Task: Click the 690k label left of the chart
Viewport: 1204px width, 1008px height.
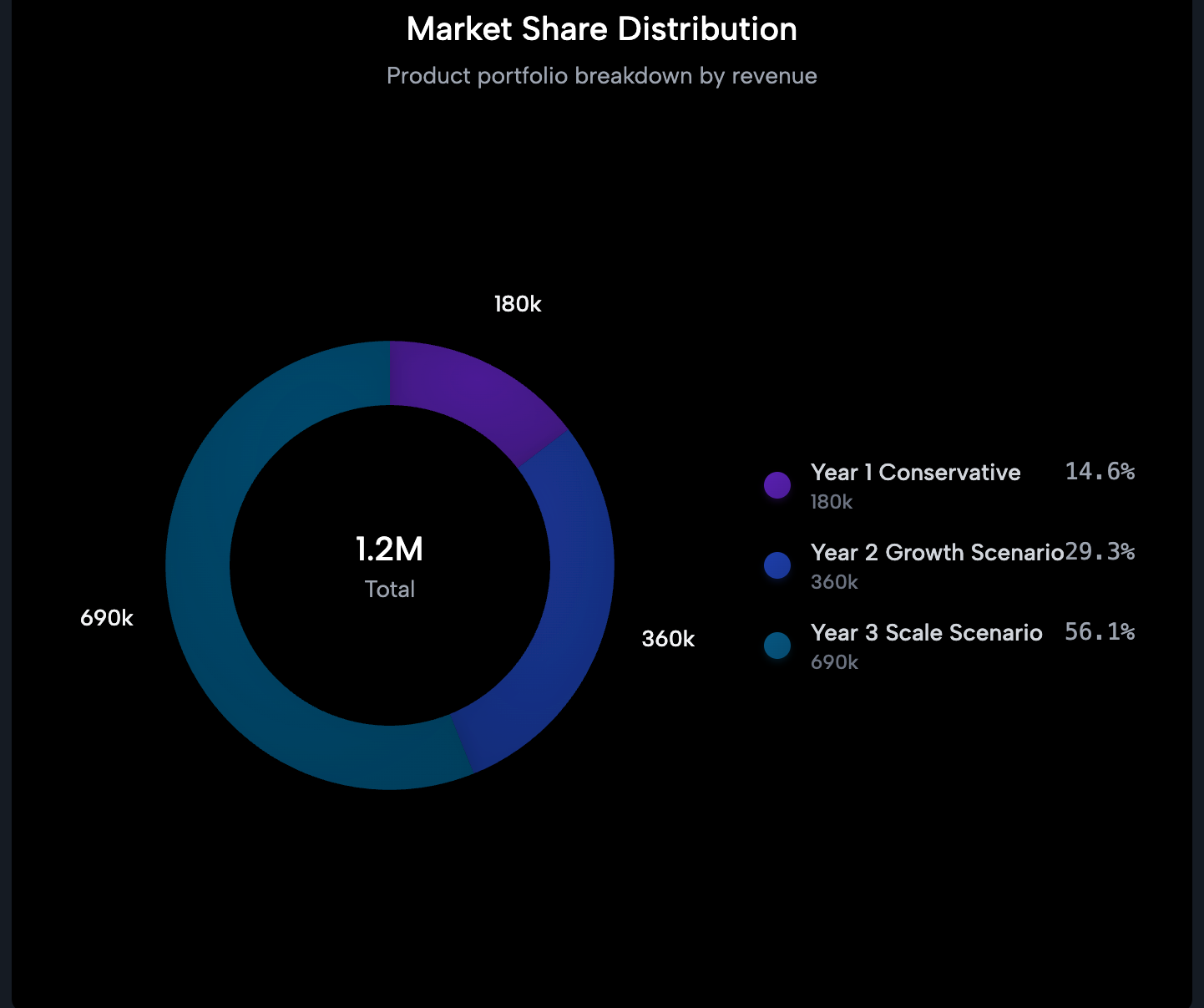Action: point(107,619)
